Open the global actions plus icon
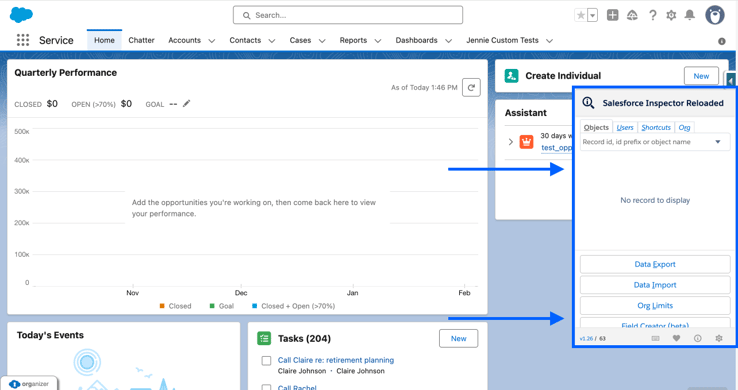 (x=612, y=15)
